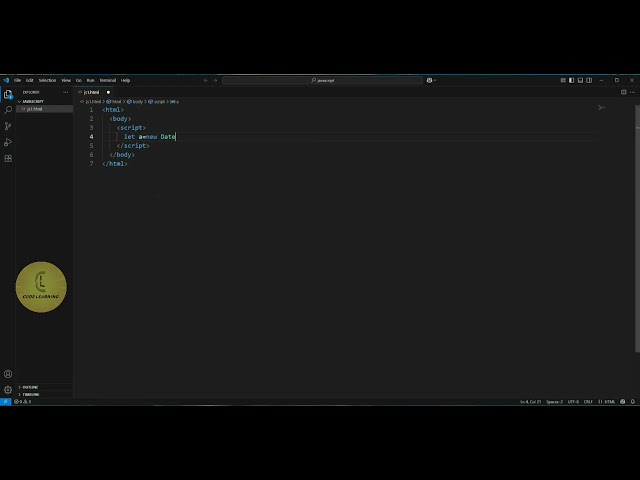
Task: Click the script breadcrumb item
Action: pyautogui.click(x=160, y=102)
